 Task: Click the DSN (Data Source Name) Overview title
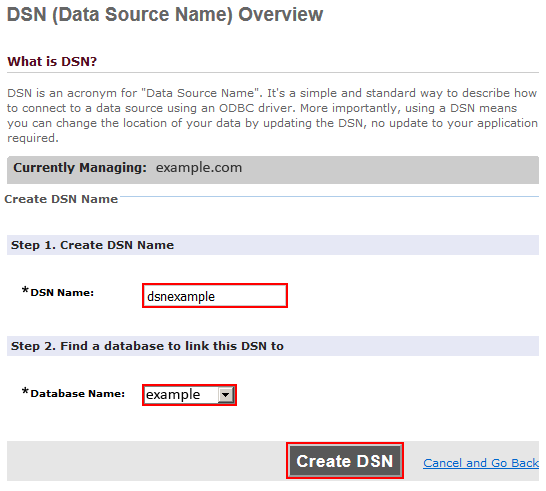coord(165,15)
